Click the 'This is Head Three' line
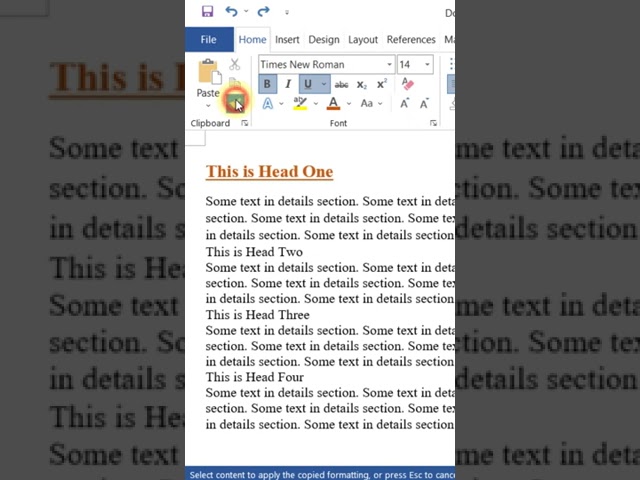This screenshot has height=480, width=640. [258, 315]
